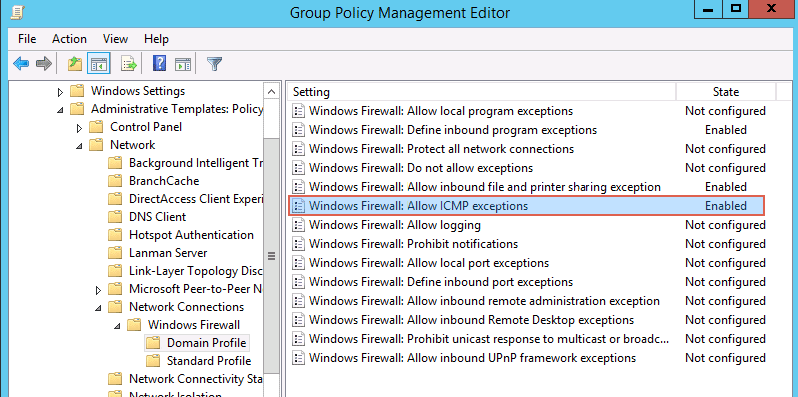Screen dimensions: 798x397
Task: Select Network Connections tree label
Action: (186, 307)
